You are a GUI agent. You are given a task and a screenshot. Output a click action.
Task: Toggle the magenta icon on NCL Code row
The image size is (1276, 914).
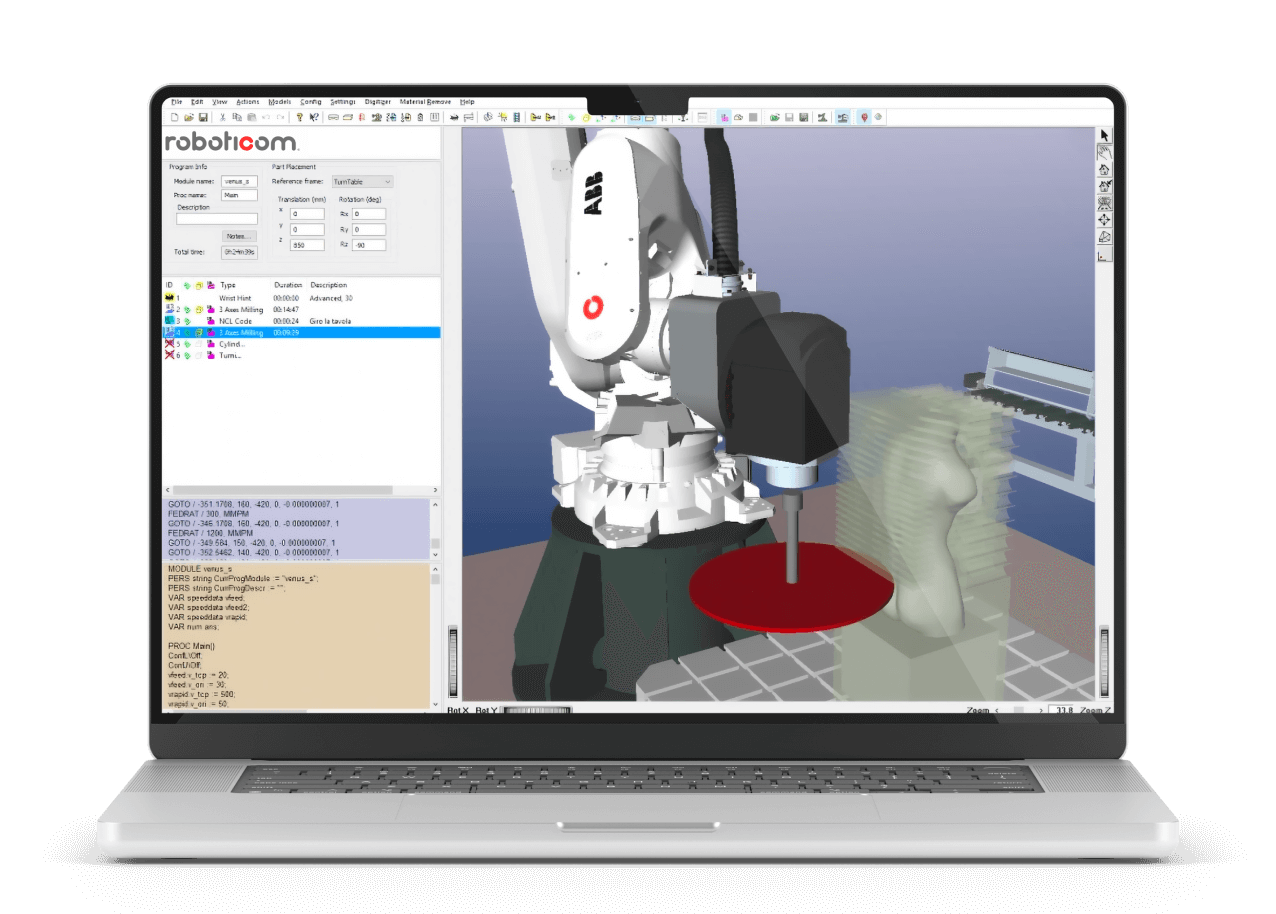coord(210,321)
